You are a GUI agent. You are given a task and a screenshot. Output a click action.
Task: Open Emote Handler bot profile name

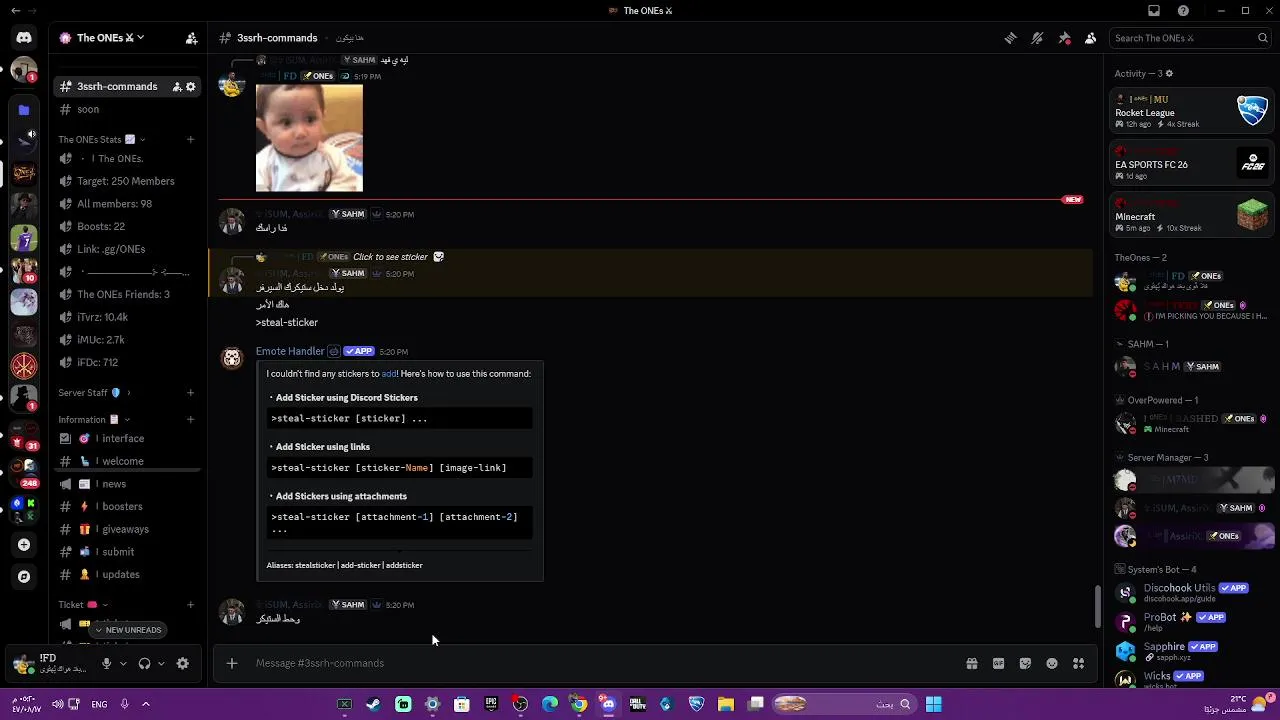click(x=290, y=351)
